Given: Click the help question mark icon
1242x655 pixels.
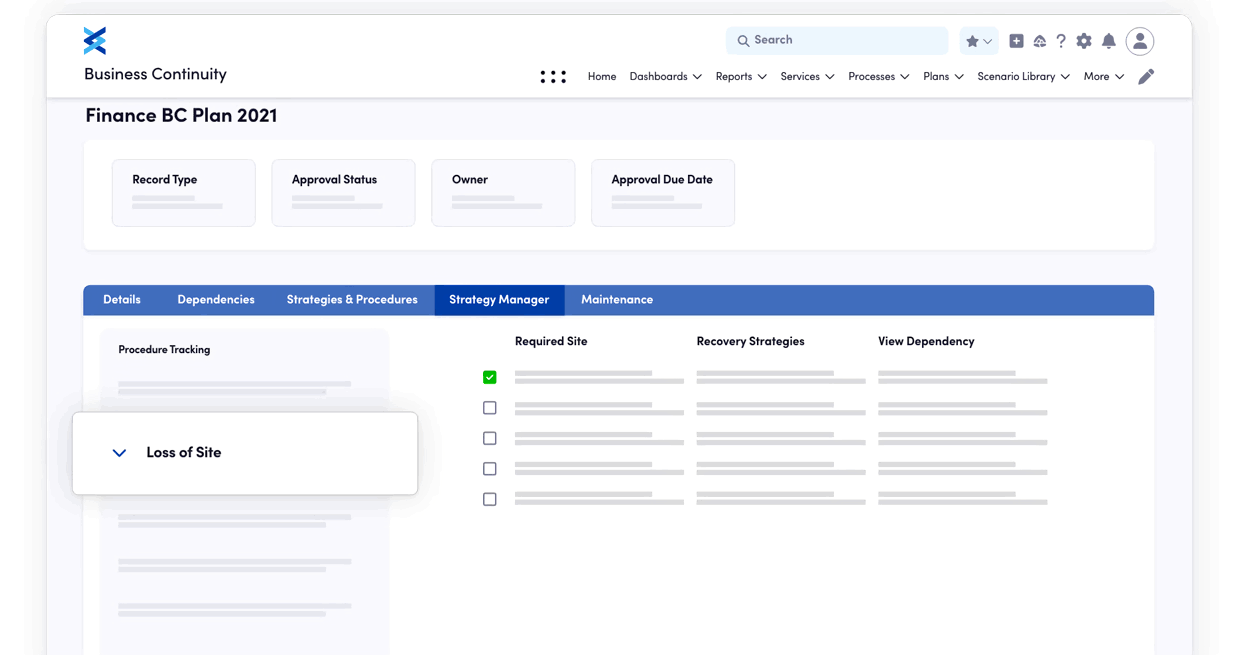Looking at the screenshot, I should point(1061,41).
